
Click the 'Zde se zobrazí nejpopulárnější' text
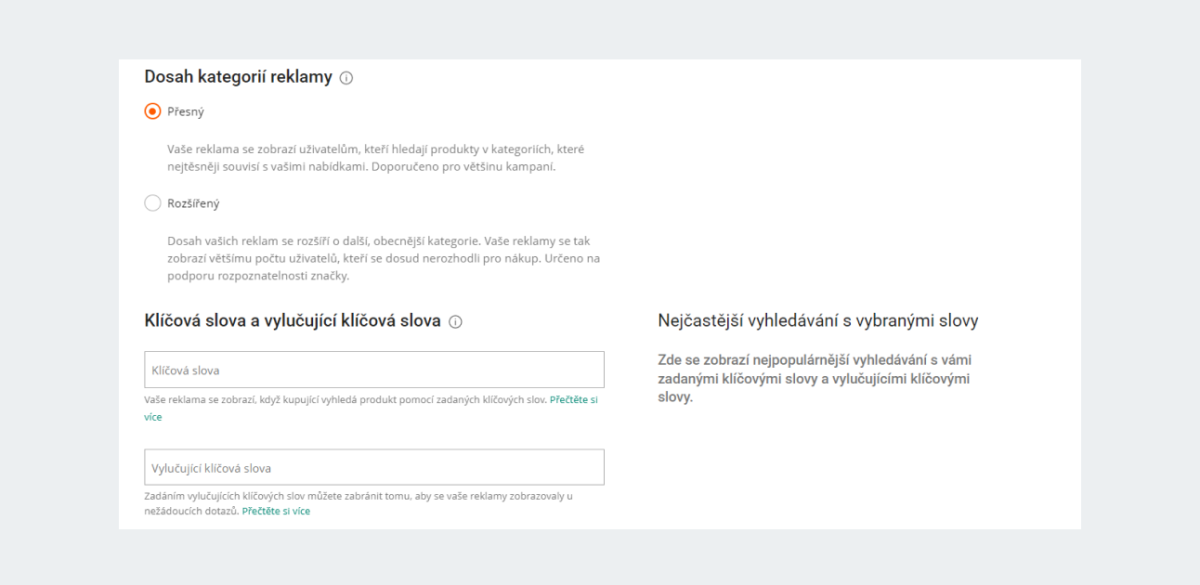click(x=814, y=378)
